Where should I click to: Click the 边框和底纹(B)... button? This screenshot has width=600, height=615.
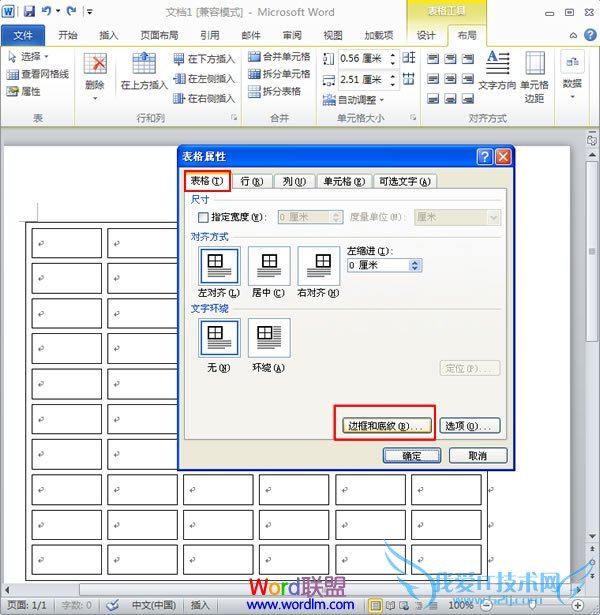386,426
